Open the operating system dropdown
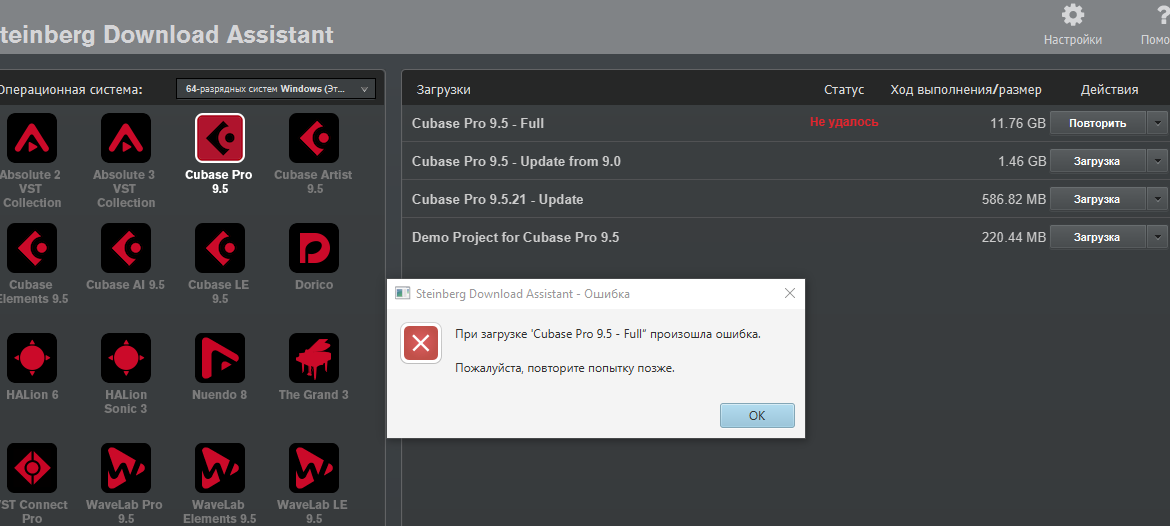Screen dimensions: 1170x526 click(276, 89)
